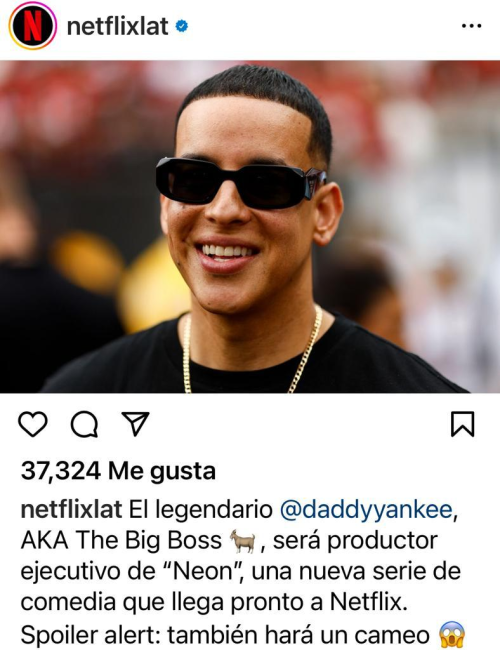
Task: Click the gold chain necklace in the photo
Action: (x=253, y=350)
